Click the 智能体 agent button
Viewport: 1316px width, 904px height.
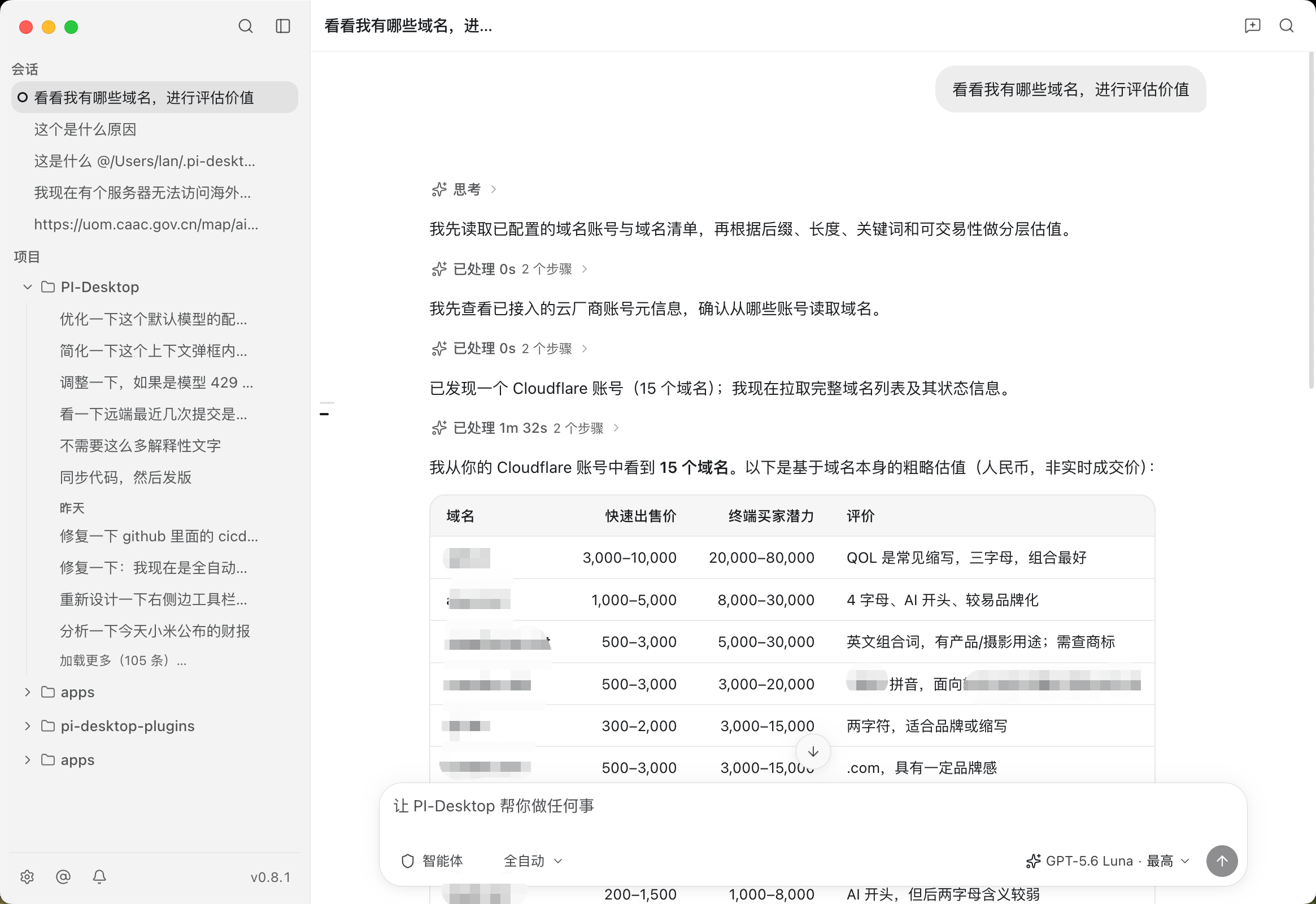(x=432, y=861)
